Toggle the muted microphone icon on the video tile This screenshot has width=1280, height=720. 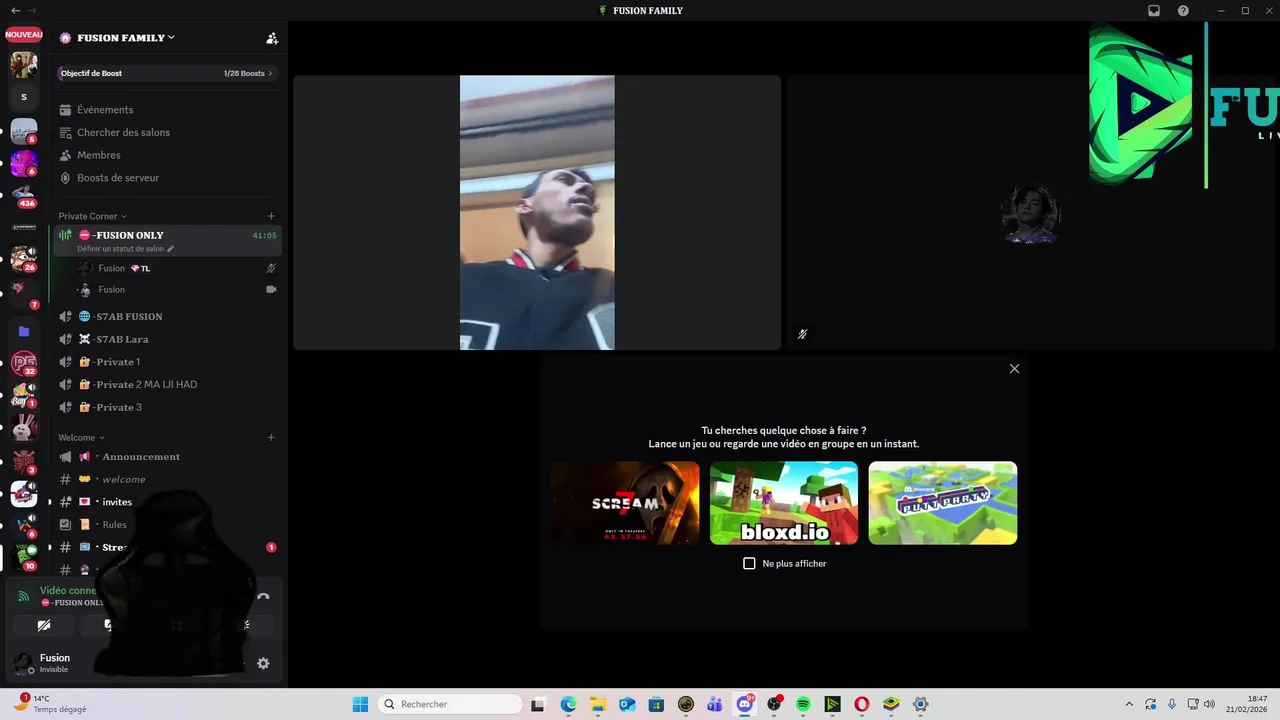pyautogui.click(x=802, y=334)
